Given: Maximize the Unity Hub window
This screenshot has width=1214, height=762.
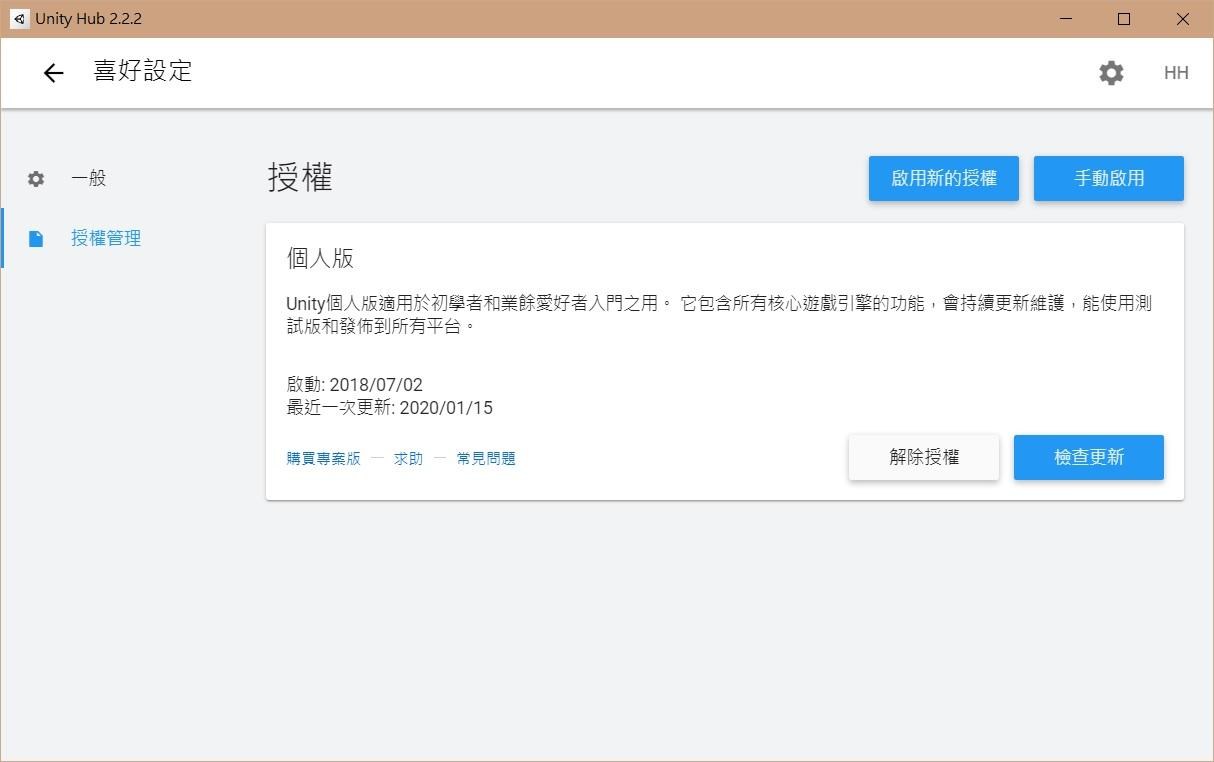Looking at the screenshot, I should [1124, 19].
